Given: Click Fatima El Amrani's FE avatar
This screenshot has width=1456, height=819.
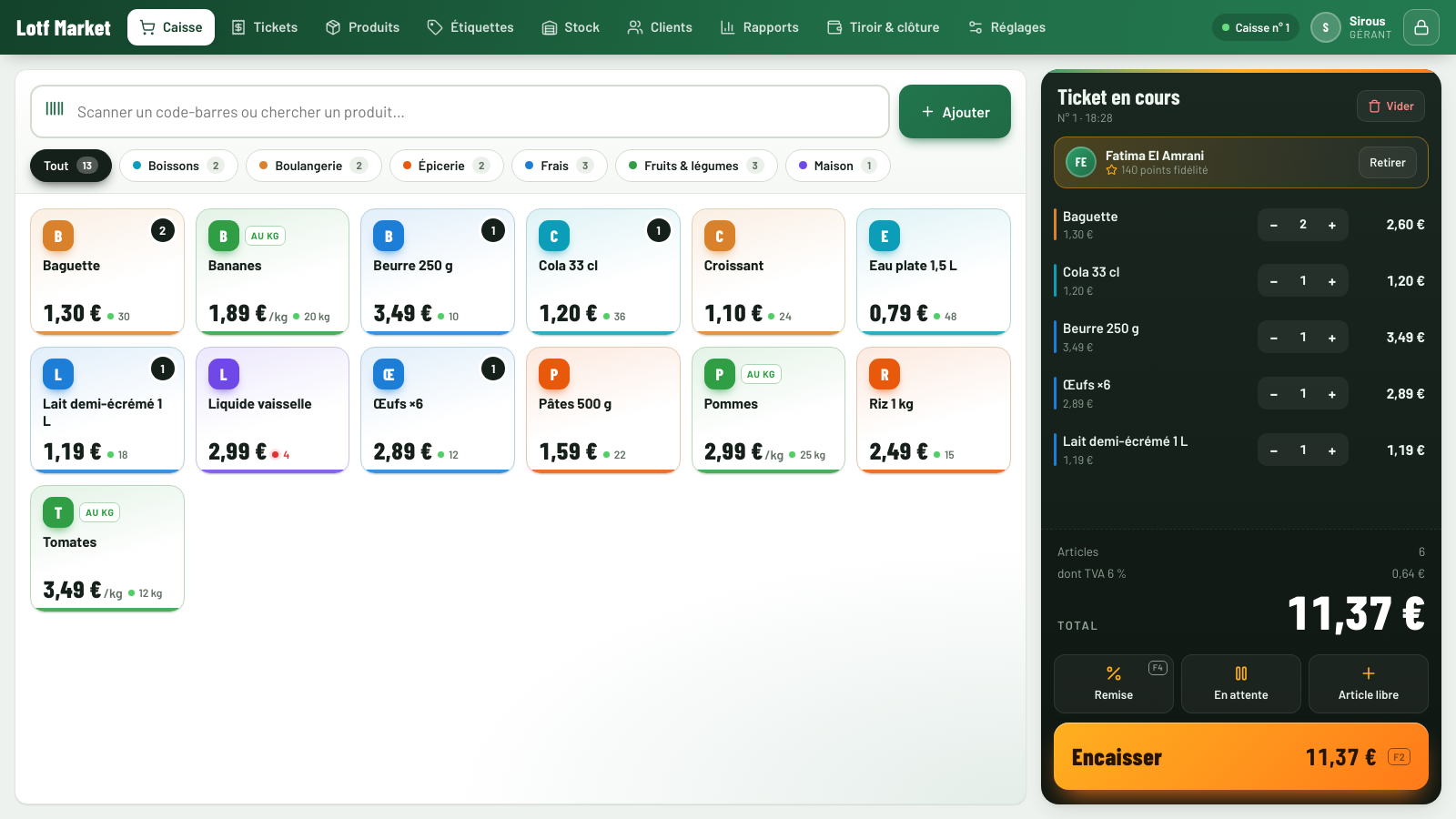Looking at the screenshot, I should 1080,163.
